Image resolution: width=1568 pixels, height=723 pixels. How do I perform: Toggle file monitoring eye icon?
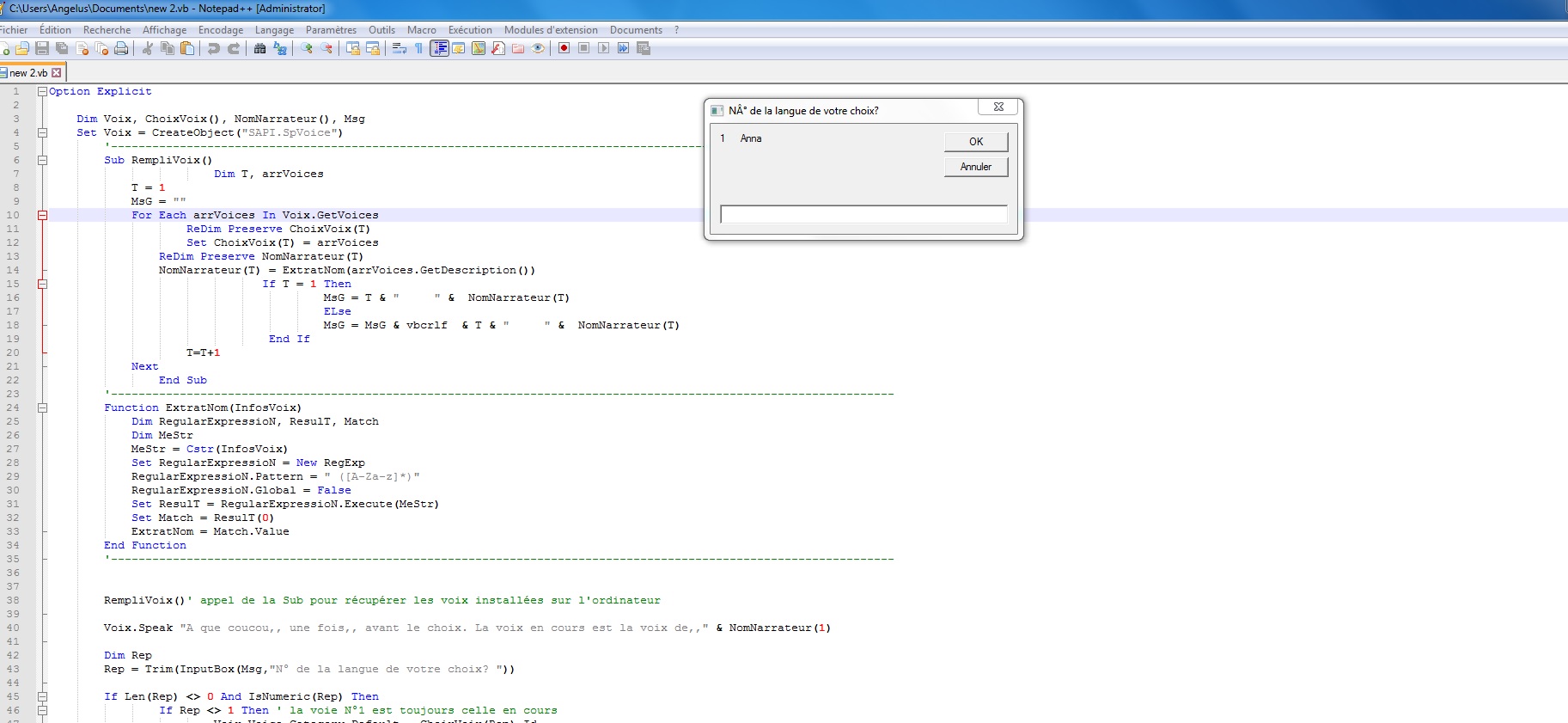pos(538,48)
